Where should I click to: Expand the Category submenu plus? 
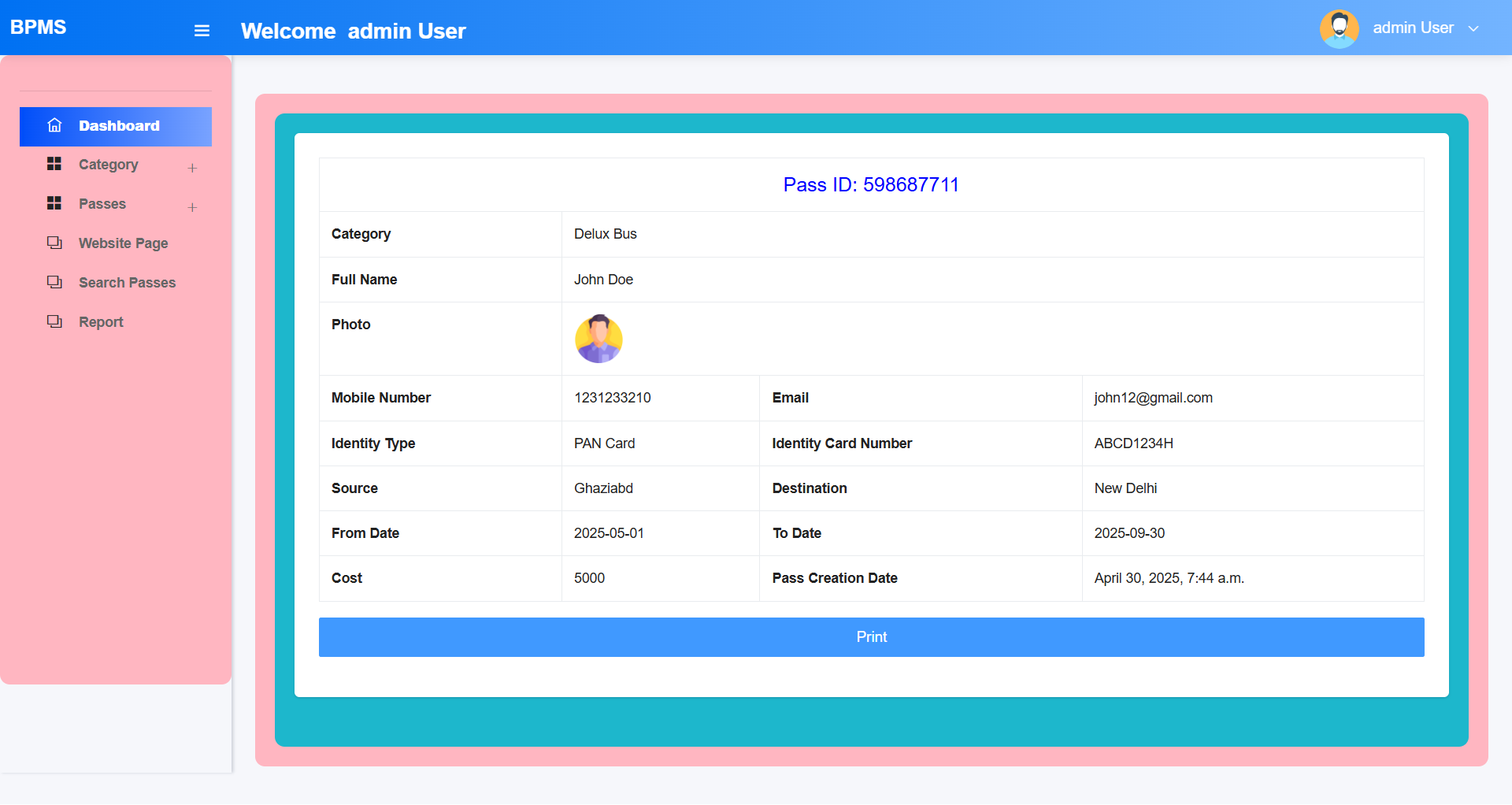(192, 168)
